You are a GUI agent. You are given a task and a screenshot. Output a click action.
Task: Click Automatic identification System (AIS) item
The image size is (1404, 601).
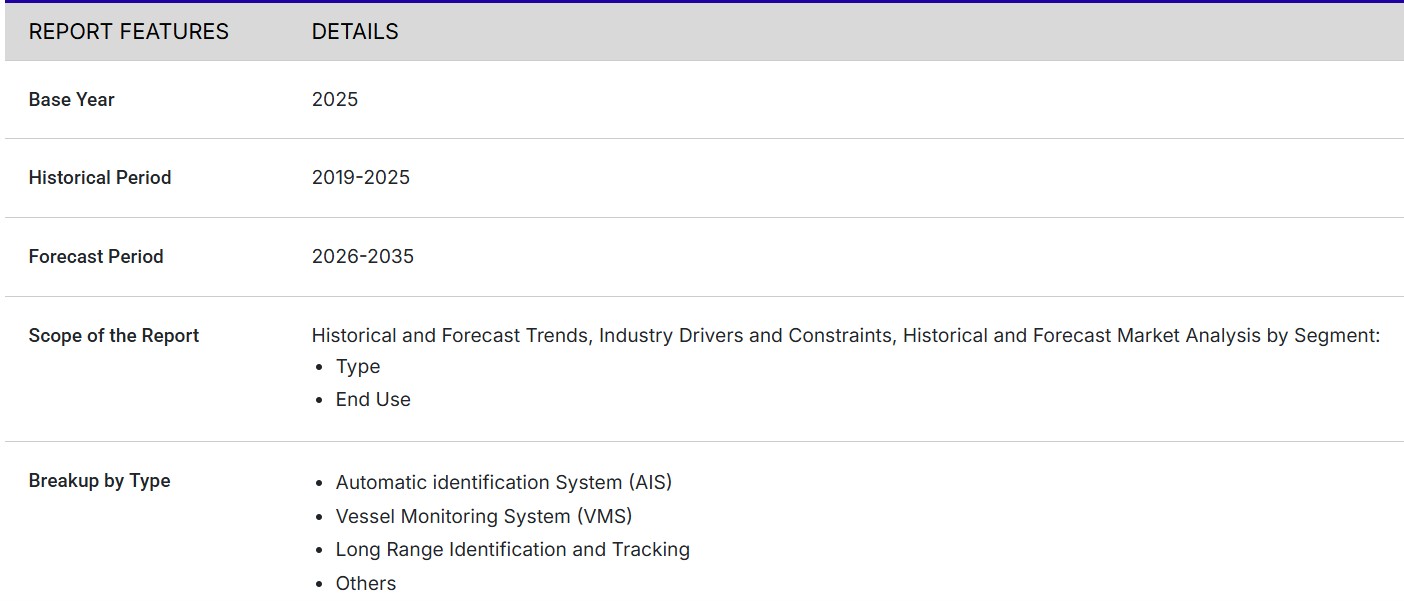504,483
